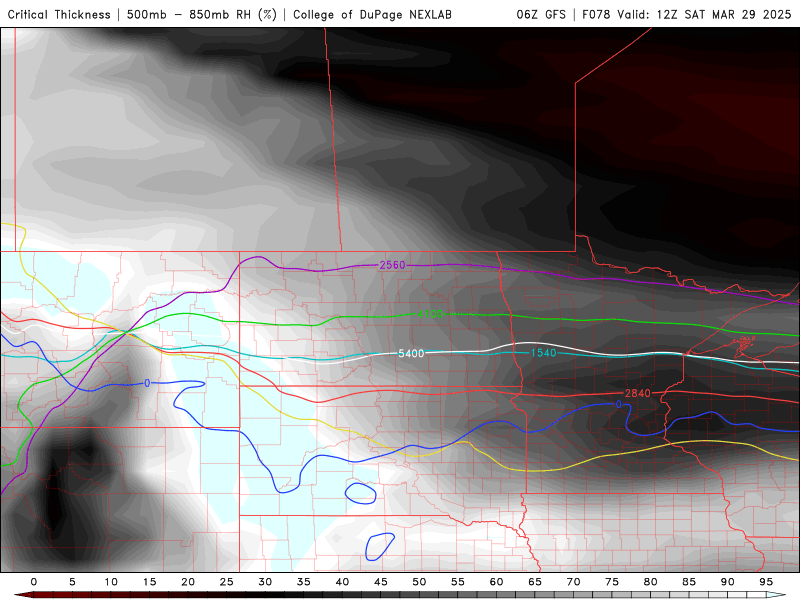The height and width of the screenshot is (600, 800).
Task: Click the 'Critical Thickness' title text
Action: click(59, 15)
